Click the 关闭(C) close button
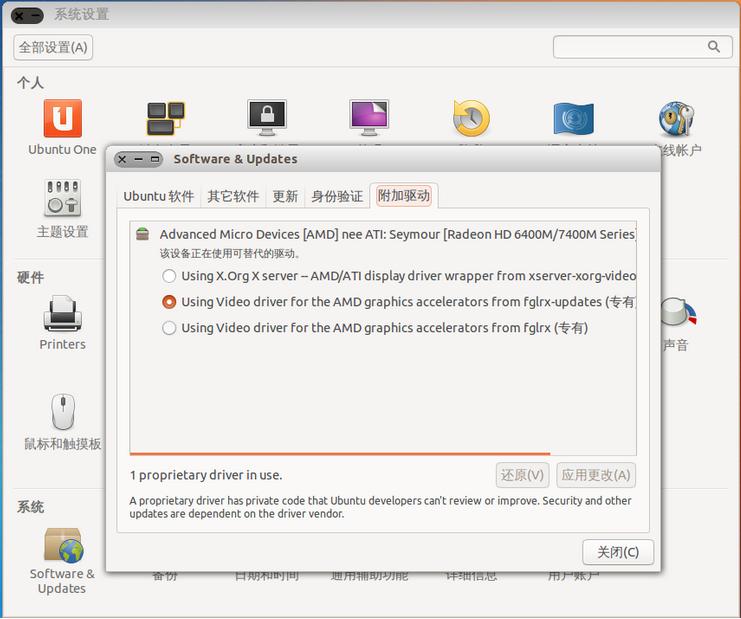Screen dimensions: 741x619 point(618,552)
